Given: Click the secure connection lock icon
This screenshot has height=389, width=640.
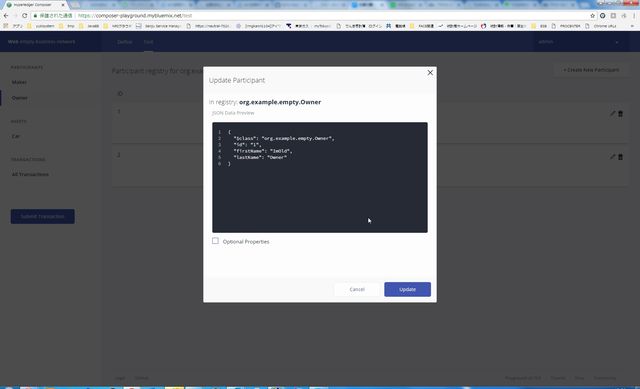Looking at the screenshot, I should coord(36,16).
